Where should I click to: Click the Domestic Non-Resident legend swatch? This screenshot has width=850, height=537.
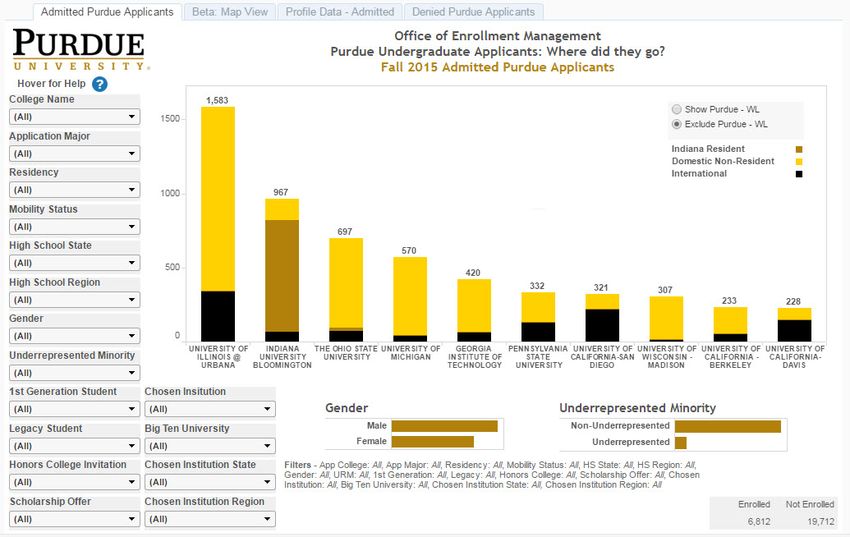799,161
